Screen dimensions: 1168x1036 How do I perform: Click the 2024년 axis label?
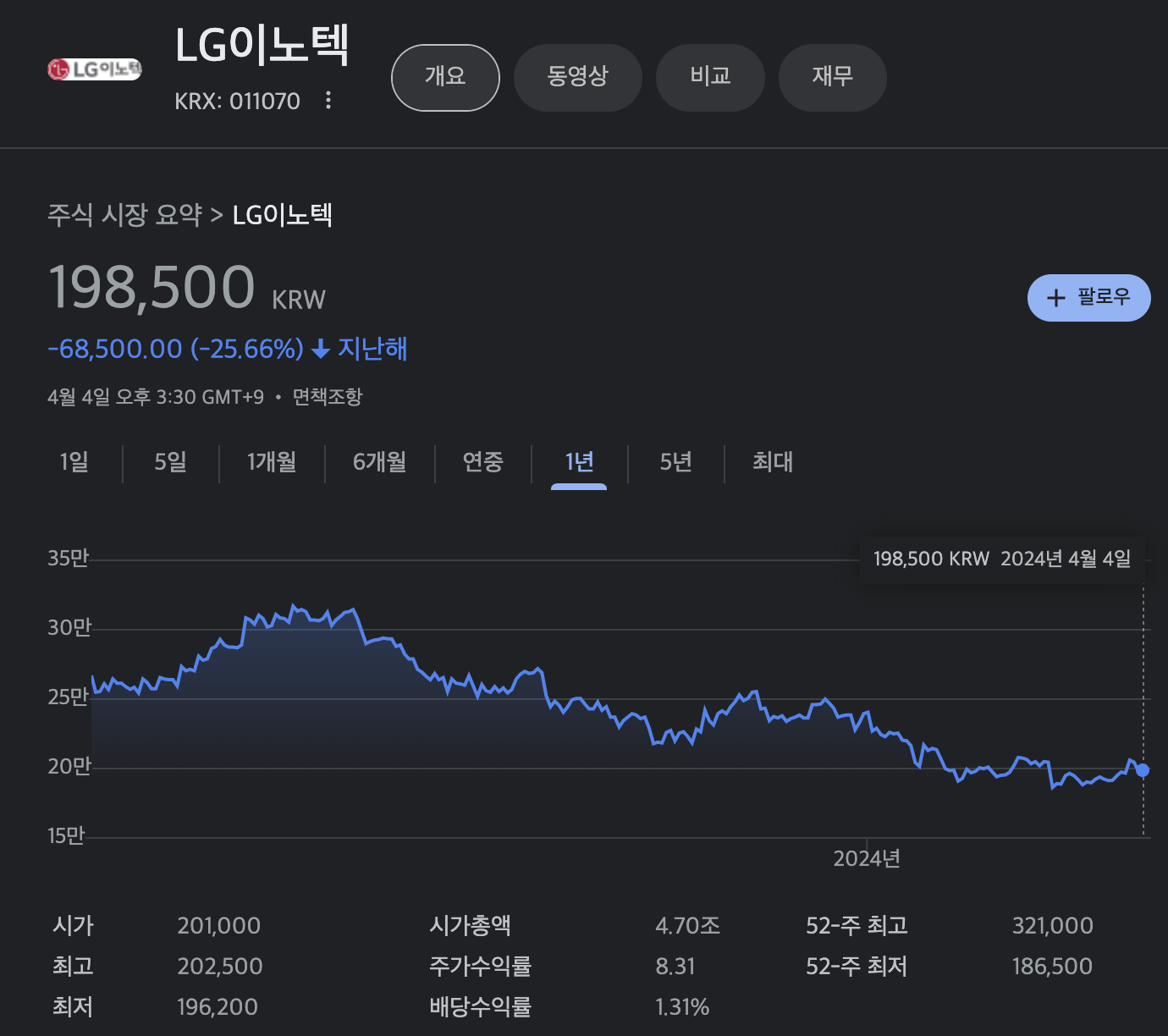tap(867, 859)
